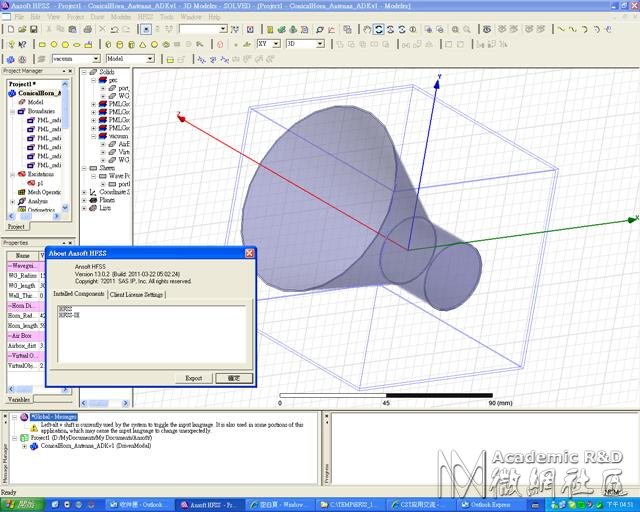Select the Draw spline tool icon
This screenshot has height=512, width=640.
pyautogui.click(x=573, y=29)
